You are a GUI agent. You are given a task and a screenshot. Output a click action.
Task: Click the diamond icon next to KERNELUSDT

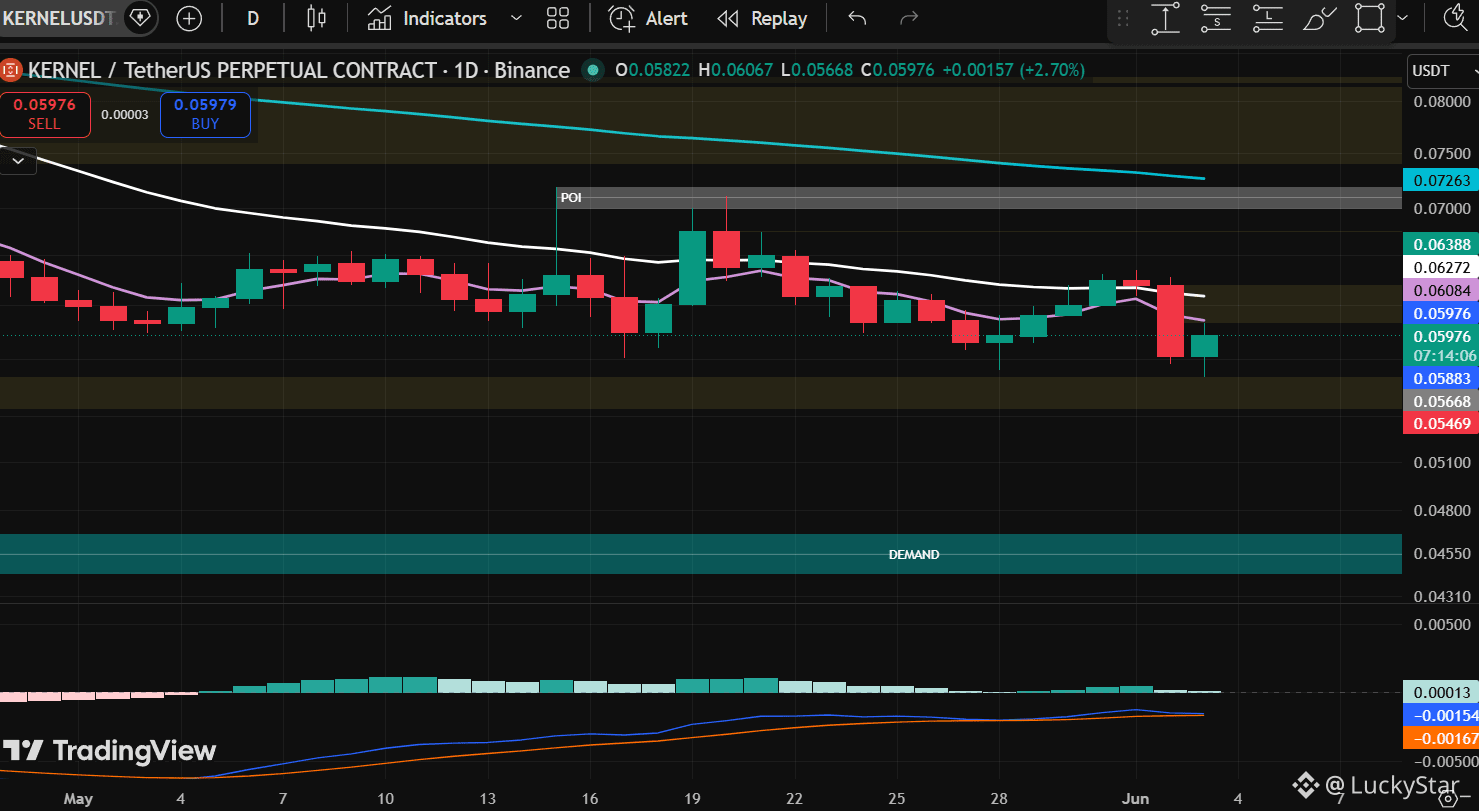click(x=141, y=18)
